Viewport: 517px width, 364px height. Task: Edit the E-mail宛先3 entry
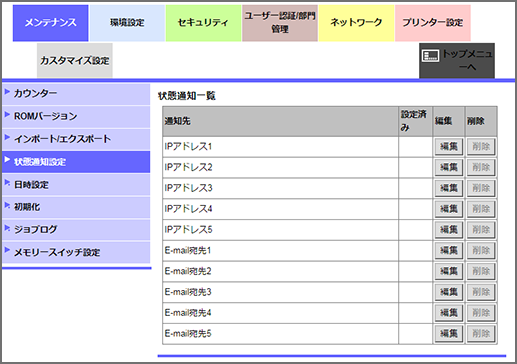pos(449,292)
